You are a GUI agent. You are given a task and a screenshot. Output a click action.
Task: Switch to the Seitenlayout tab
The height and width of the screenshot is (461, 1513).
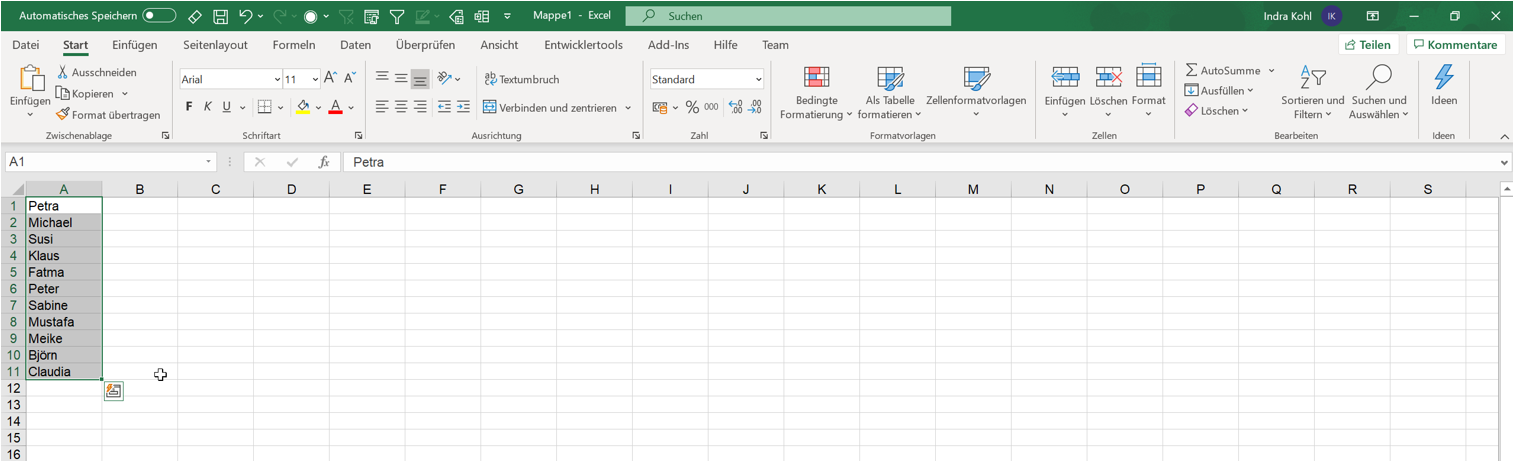[215, 45]
